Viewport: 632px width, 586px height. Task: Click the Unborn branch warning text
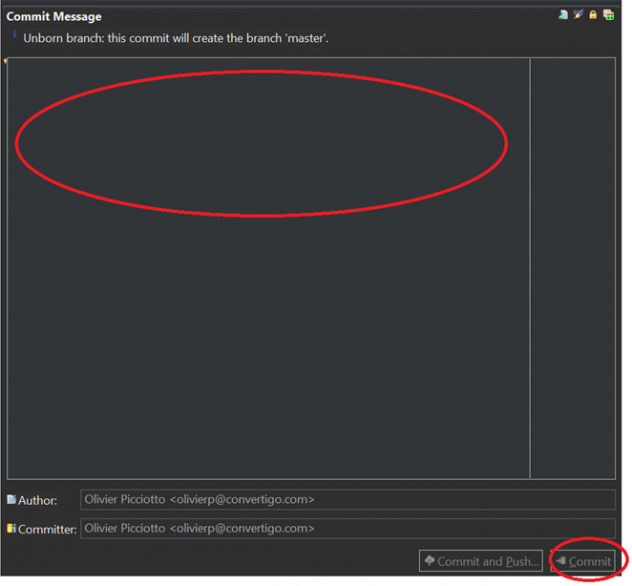tap(176, 38)
